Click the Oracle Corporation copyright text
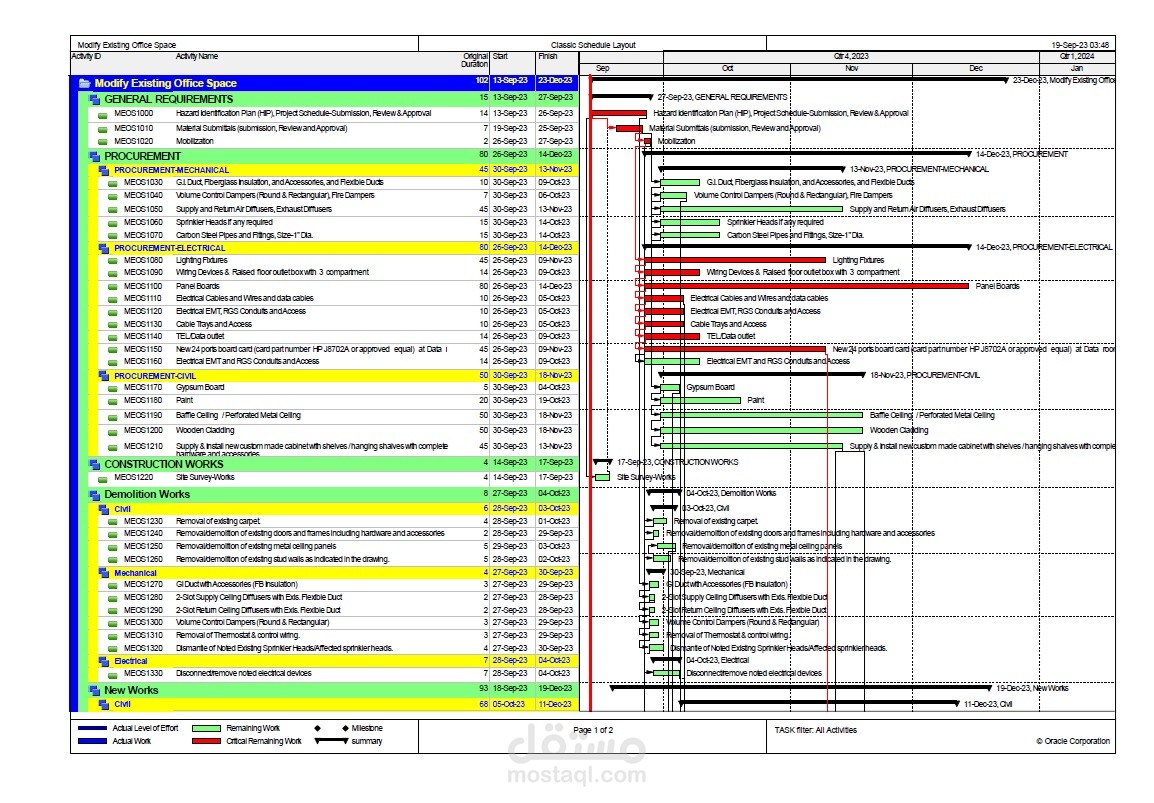 pos(1073,741)
